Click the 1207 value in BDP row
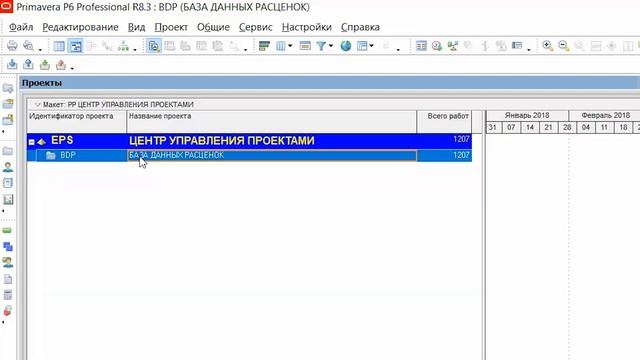Image resolution: width=640 pixels, height=360 pixels. 461,155
